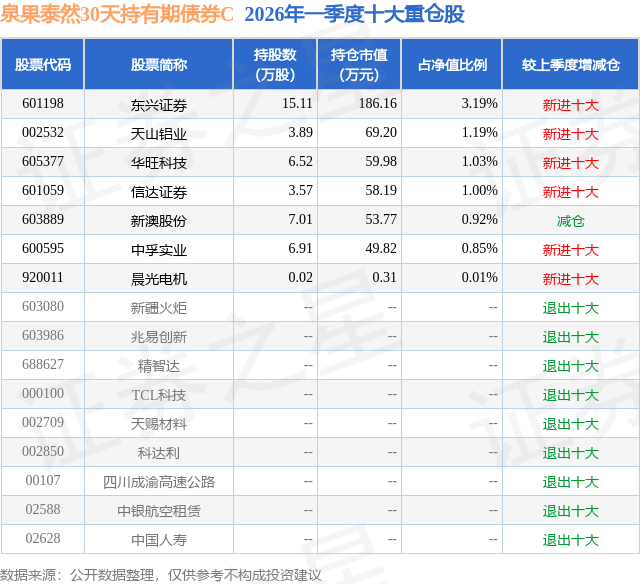Click net value ratio 0.01%
Viewport: 640px width, 584px height.
click(480, 277)
